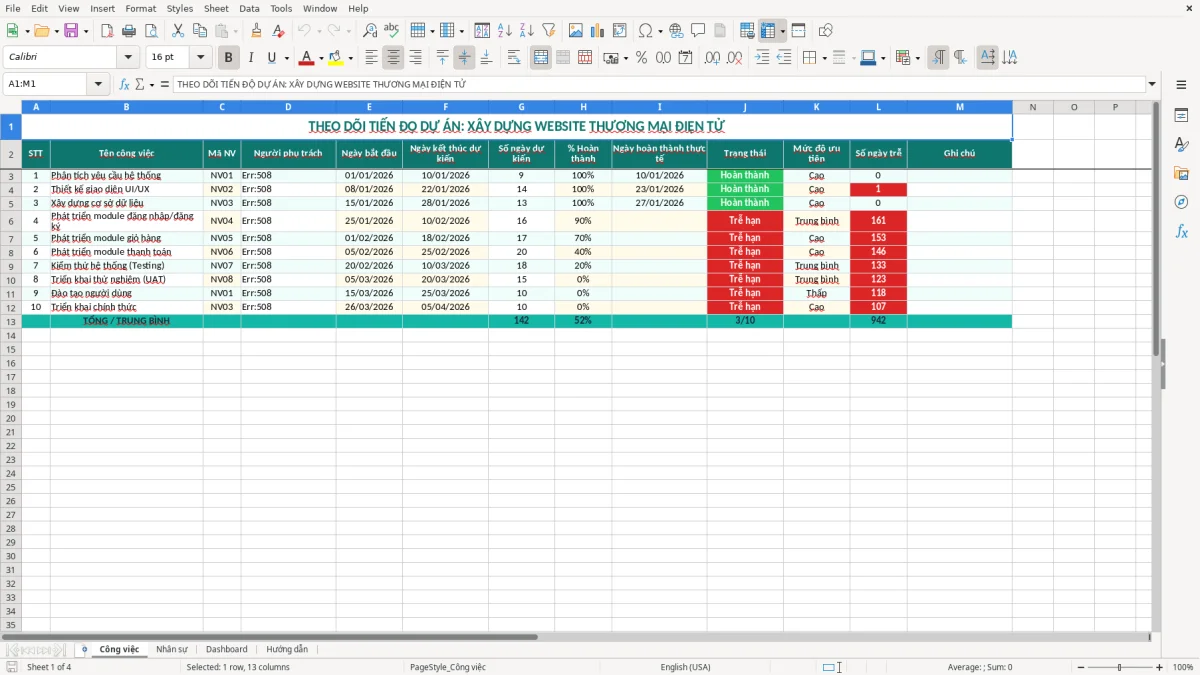Viewport: 1200px width, 675px height.
Task: Format cells as date
Action: (685, 58)
